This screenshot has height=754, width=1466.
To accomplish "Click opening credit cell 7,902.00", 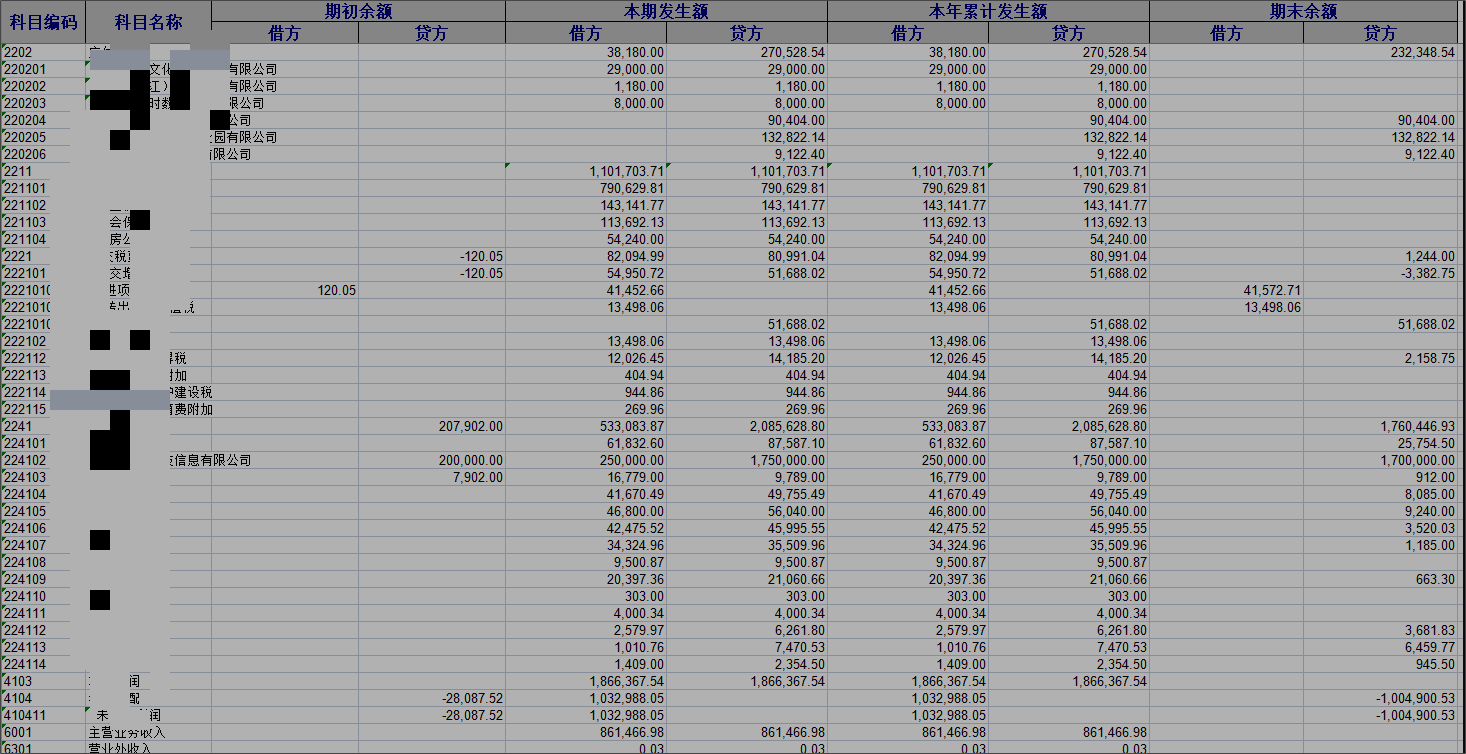I will [x=432, y=477].
